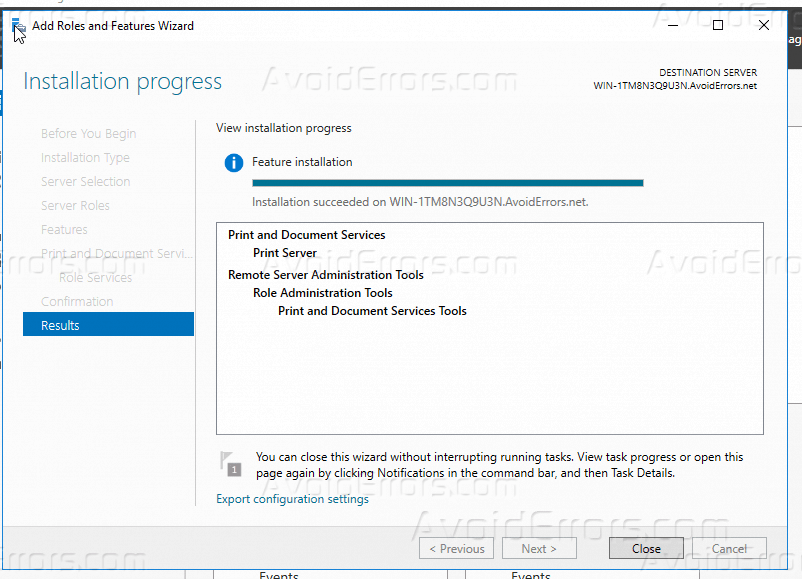Image resolution: width=802 pixels, height=579 pixels.
Task: Select the Features step
Action: (63, 229)
